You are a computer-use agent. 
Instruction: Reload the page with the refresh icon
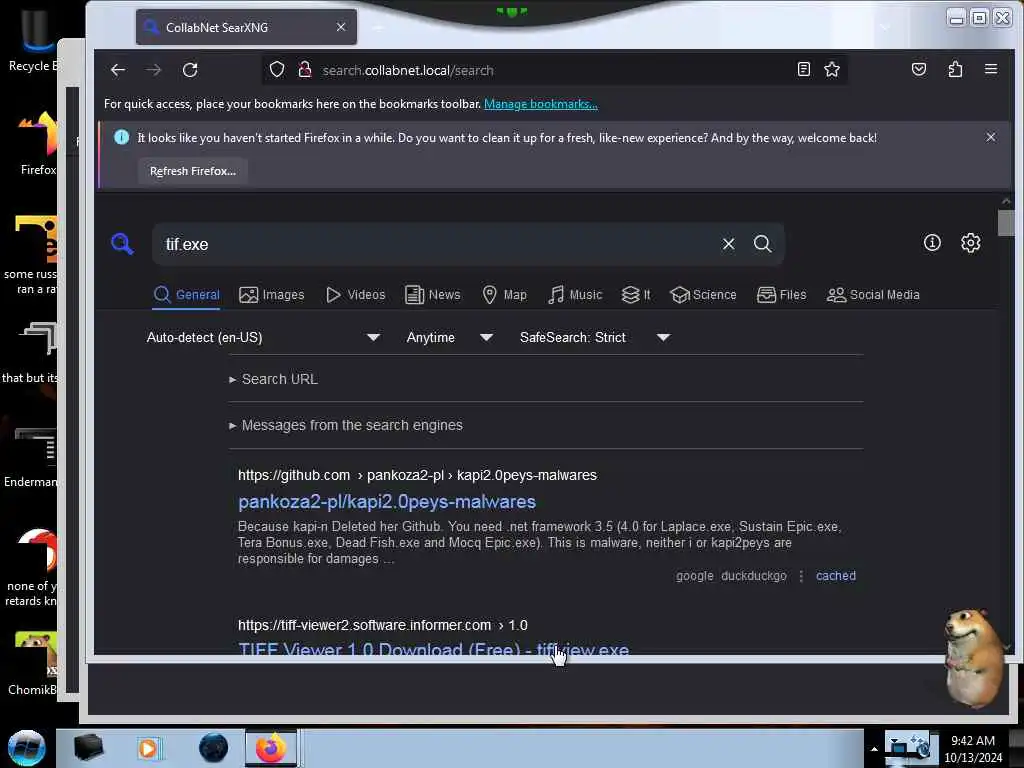coord(190,70)
